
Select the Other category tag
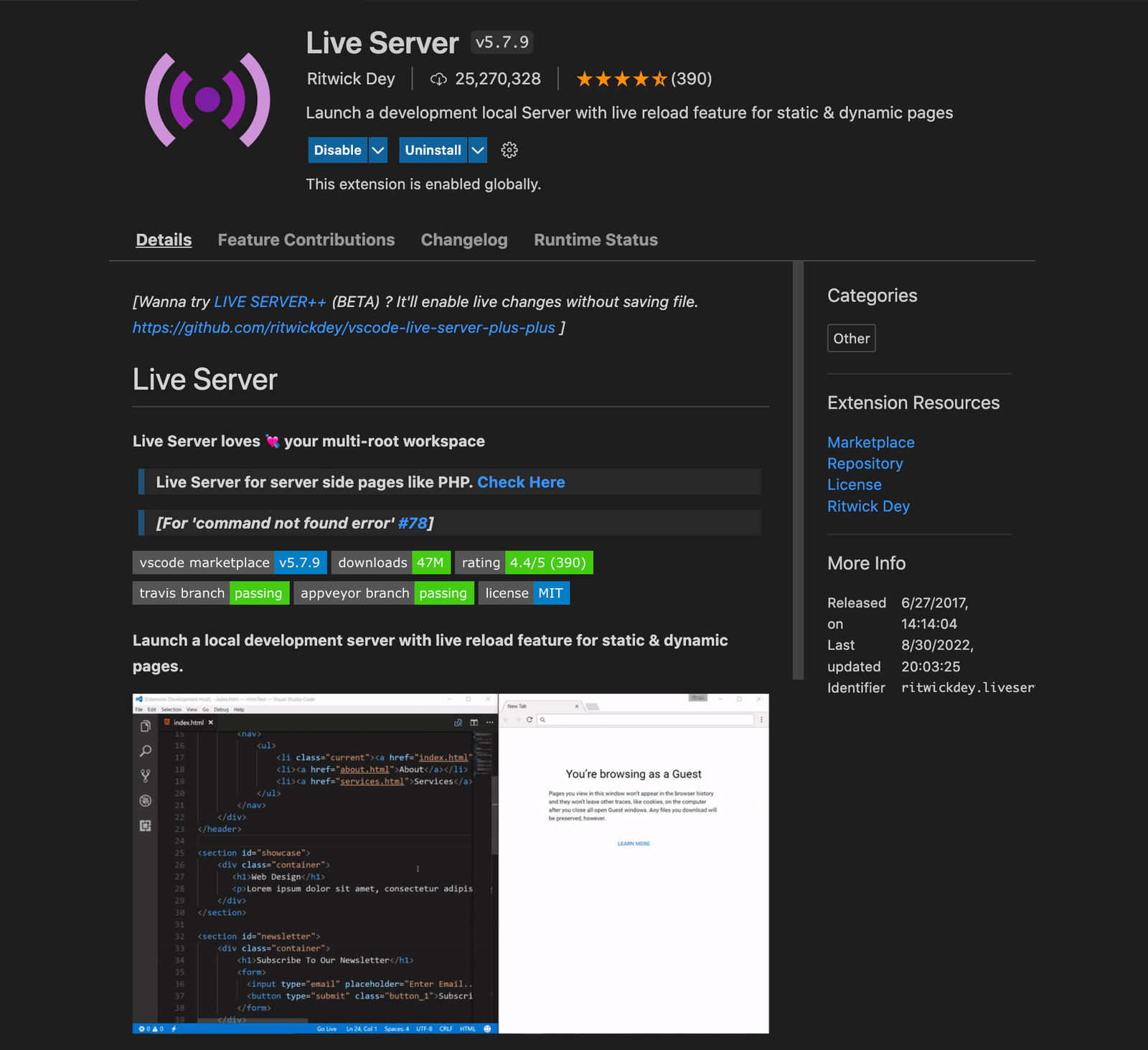(x=852, y=339)
